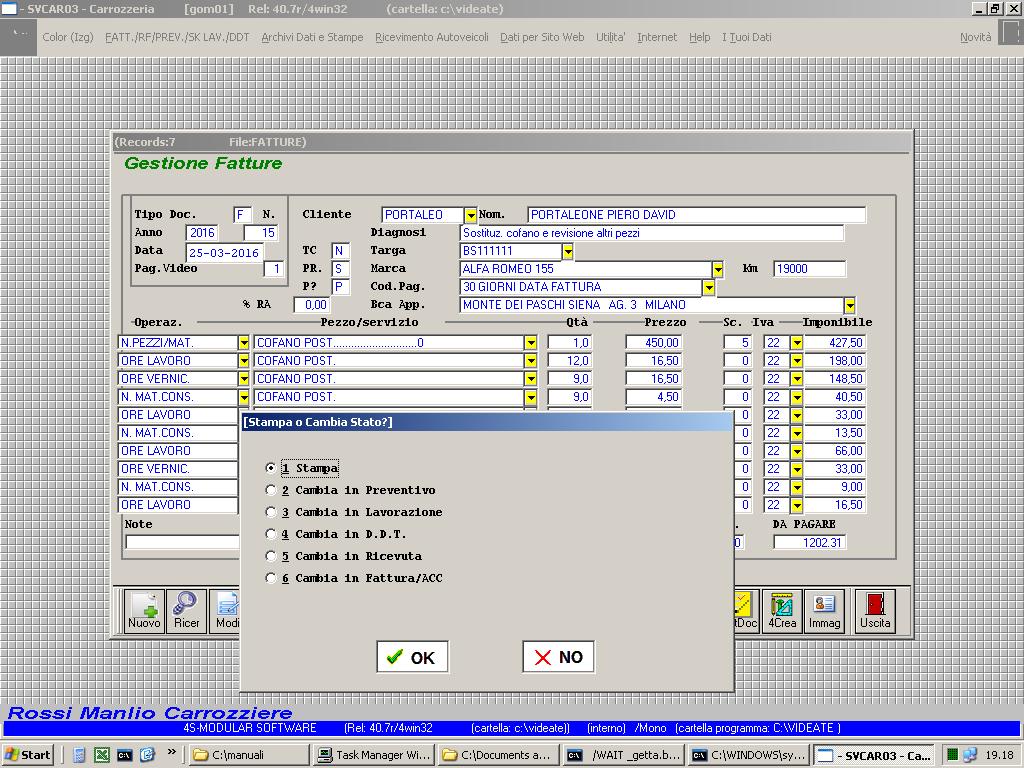The image size is (1024, 768).
Task: Click the Prezzo 450,00 field
Action: [654, 343]
